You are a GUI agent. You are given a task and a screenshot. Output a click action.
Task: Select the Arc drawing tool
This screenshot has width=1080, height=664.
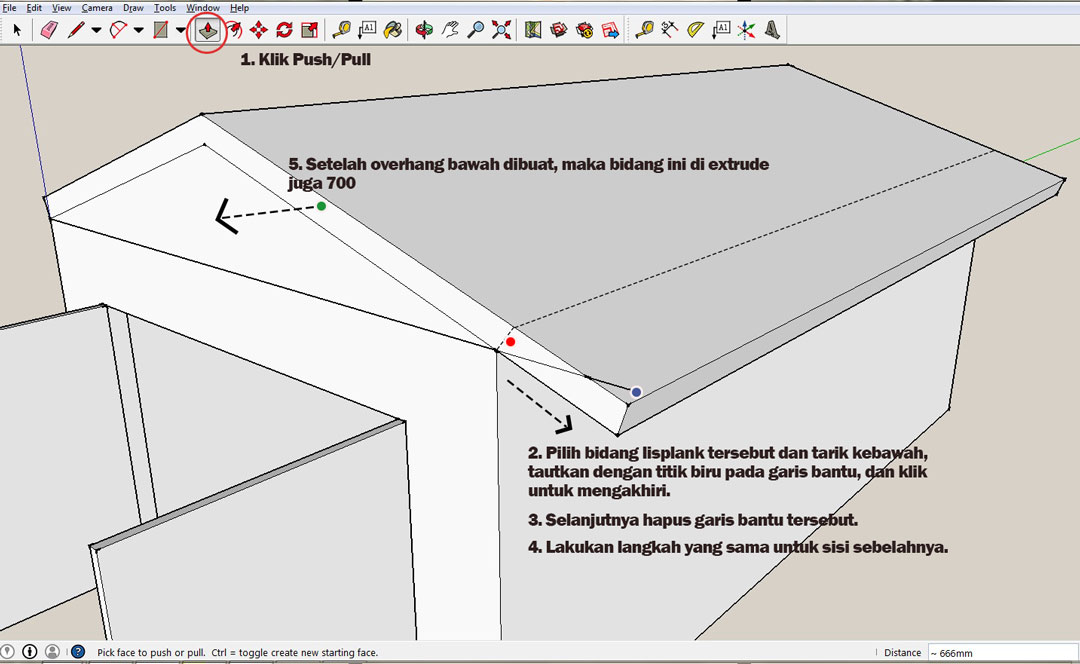tap(118, 30)
